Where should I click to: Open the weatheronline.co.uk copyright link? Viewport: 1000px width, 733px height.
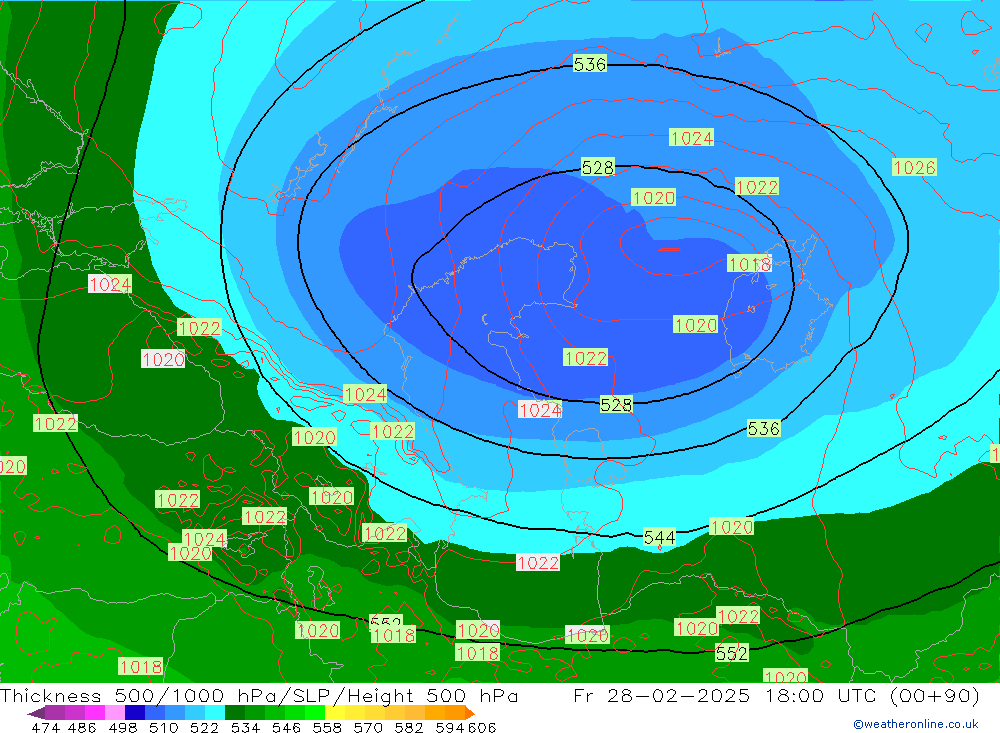916,724
